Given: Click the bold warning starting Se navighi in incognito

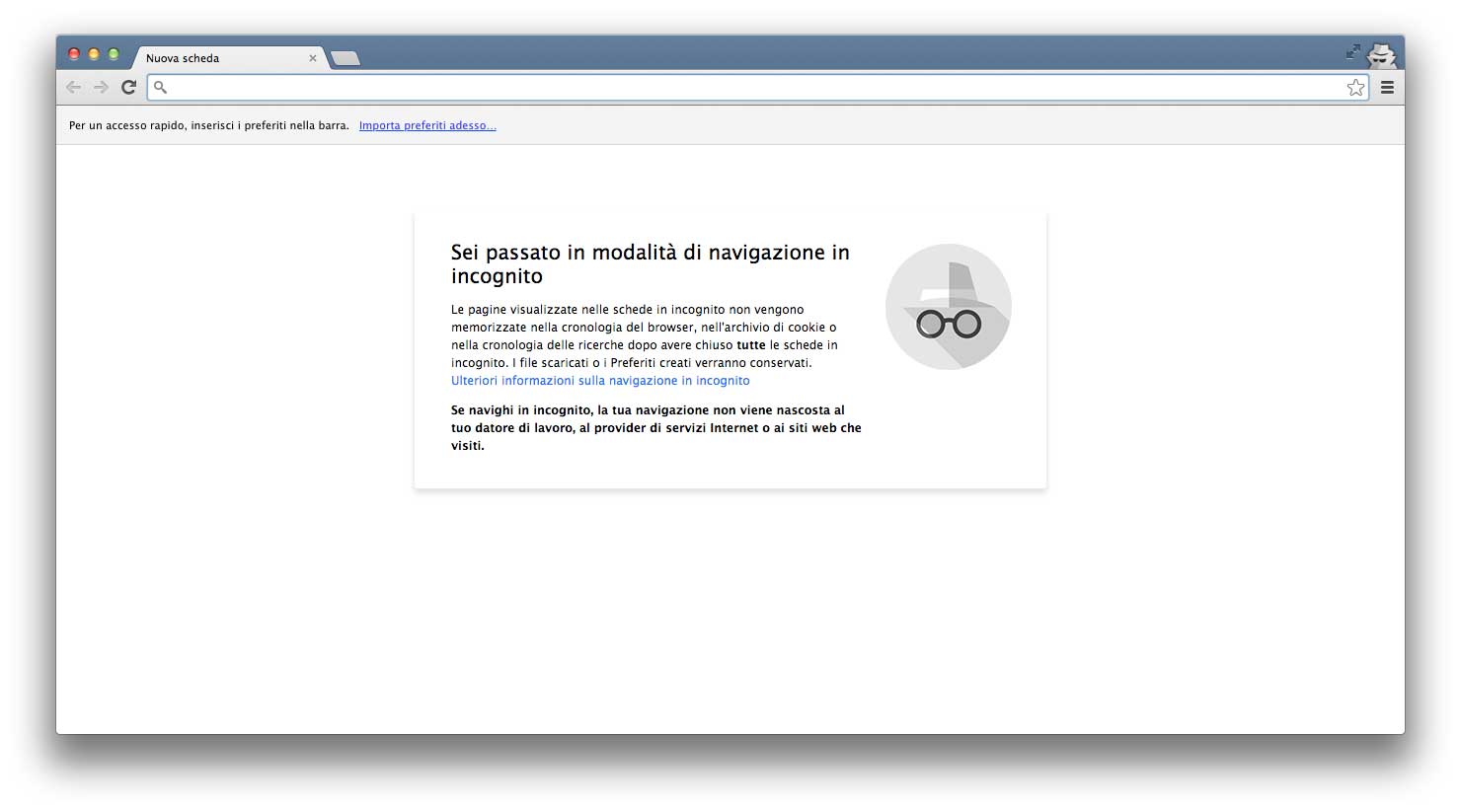Looking at the screenshot, I should point(656,428).
